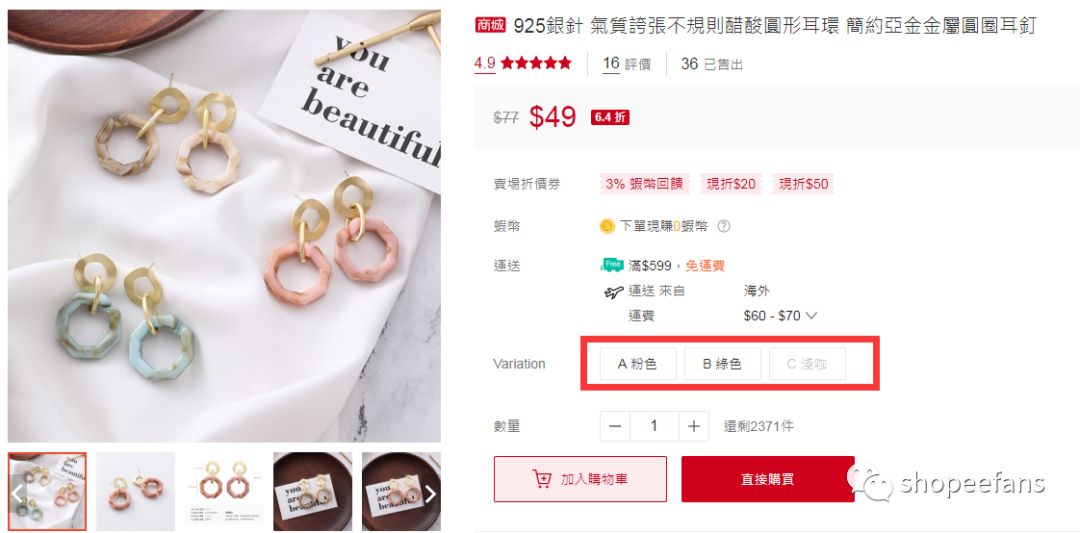The image size is (1080, 533).
Task: Click the green Free shipping truck icon
Action: point(612,265)
